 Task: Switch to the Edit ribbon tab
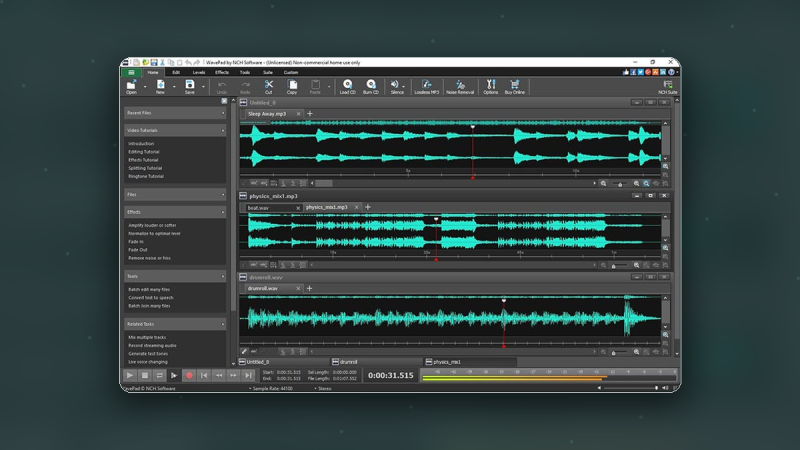pos(176,72)
